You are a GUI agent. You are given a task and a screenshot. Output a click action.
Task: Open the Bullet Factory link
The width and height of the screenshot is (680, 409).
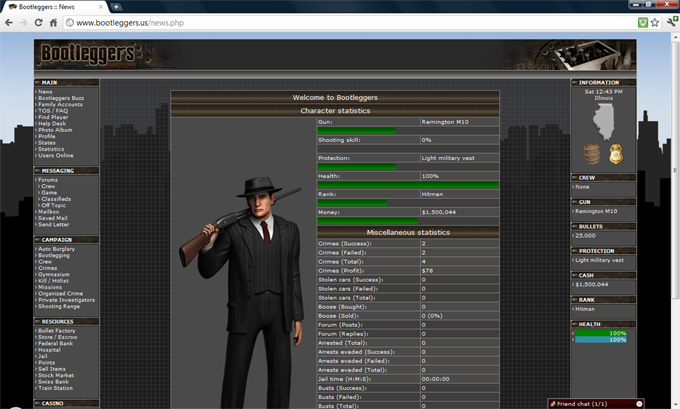coord(57,330)
